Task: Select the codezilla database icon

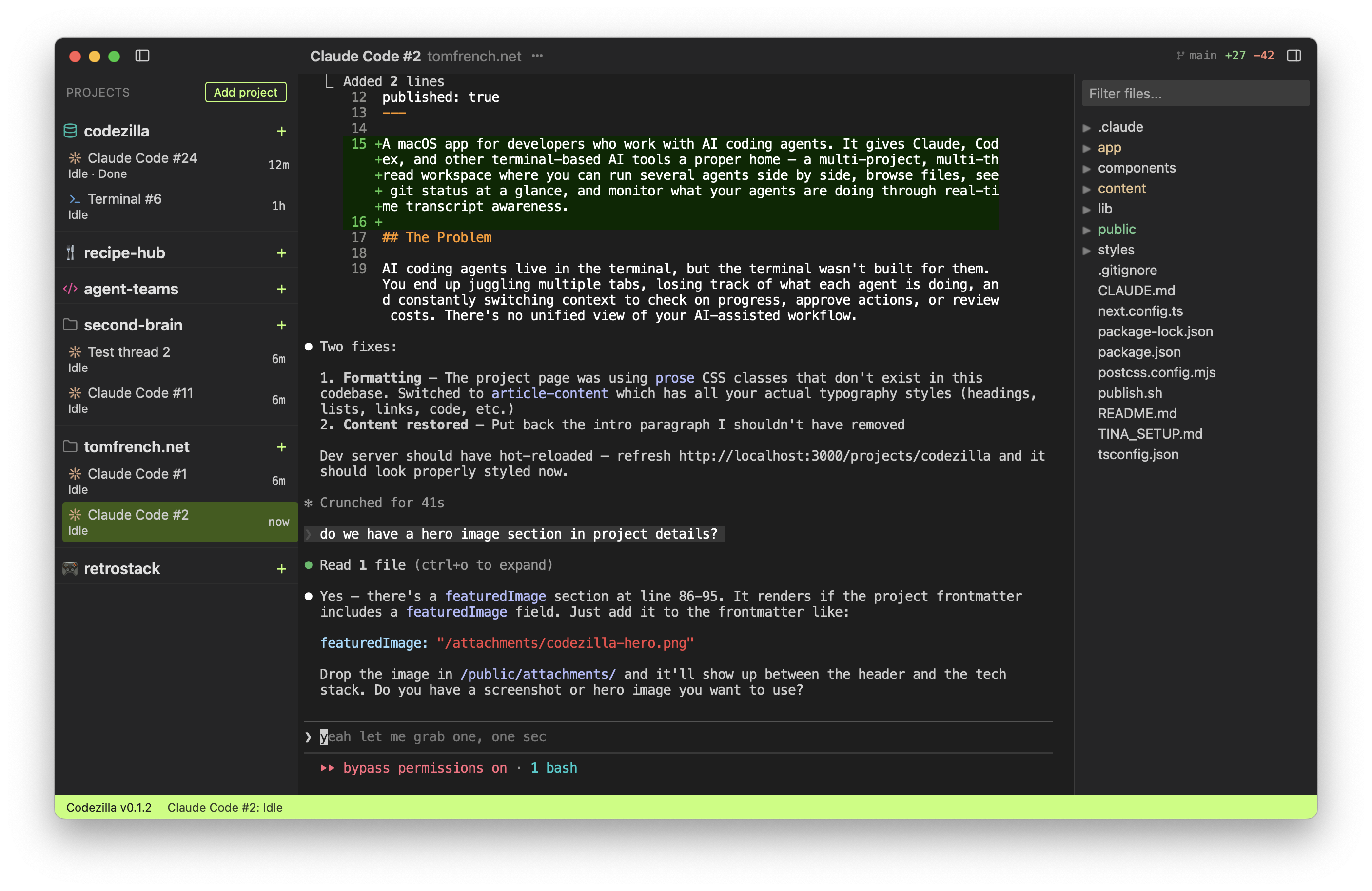Action: 70,131
